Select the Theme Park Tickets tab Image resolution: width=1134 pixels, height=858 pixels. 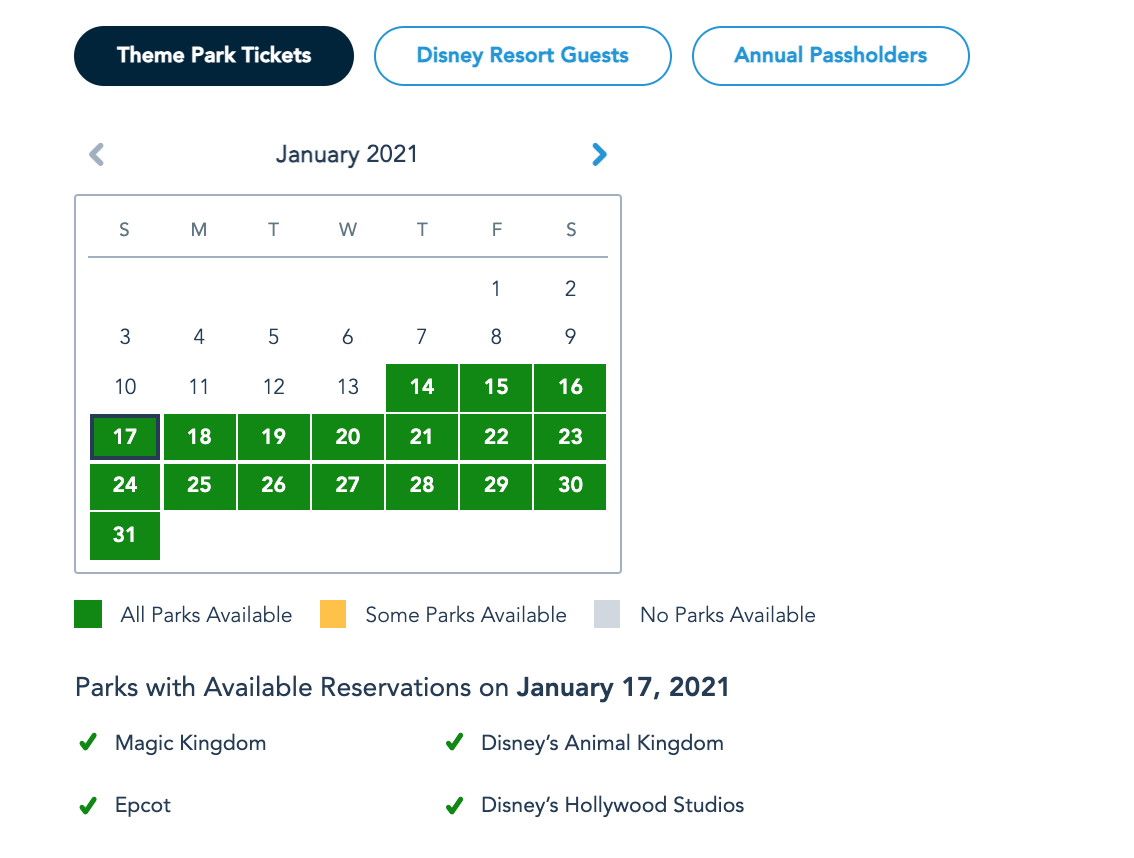(x=214, y=56)
